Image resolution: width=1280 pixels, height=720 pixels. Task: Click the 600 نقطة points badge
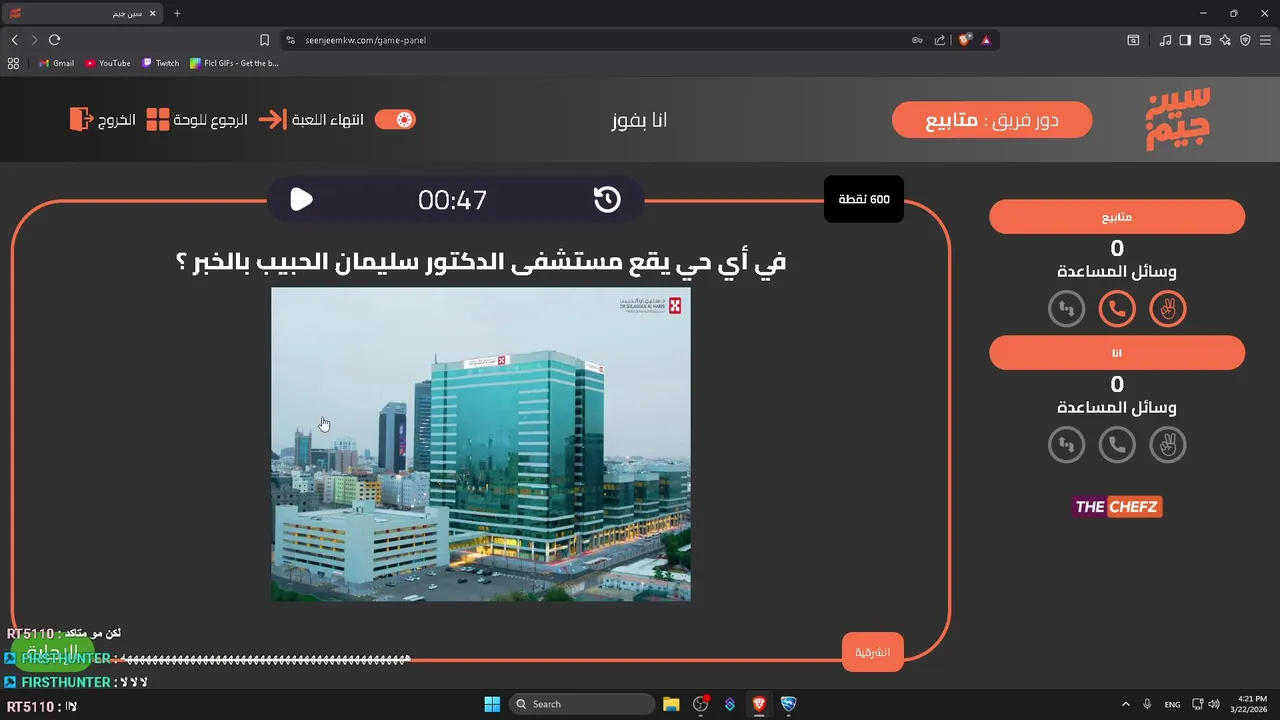pos(864,199)
